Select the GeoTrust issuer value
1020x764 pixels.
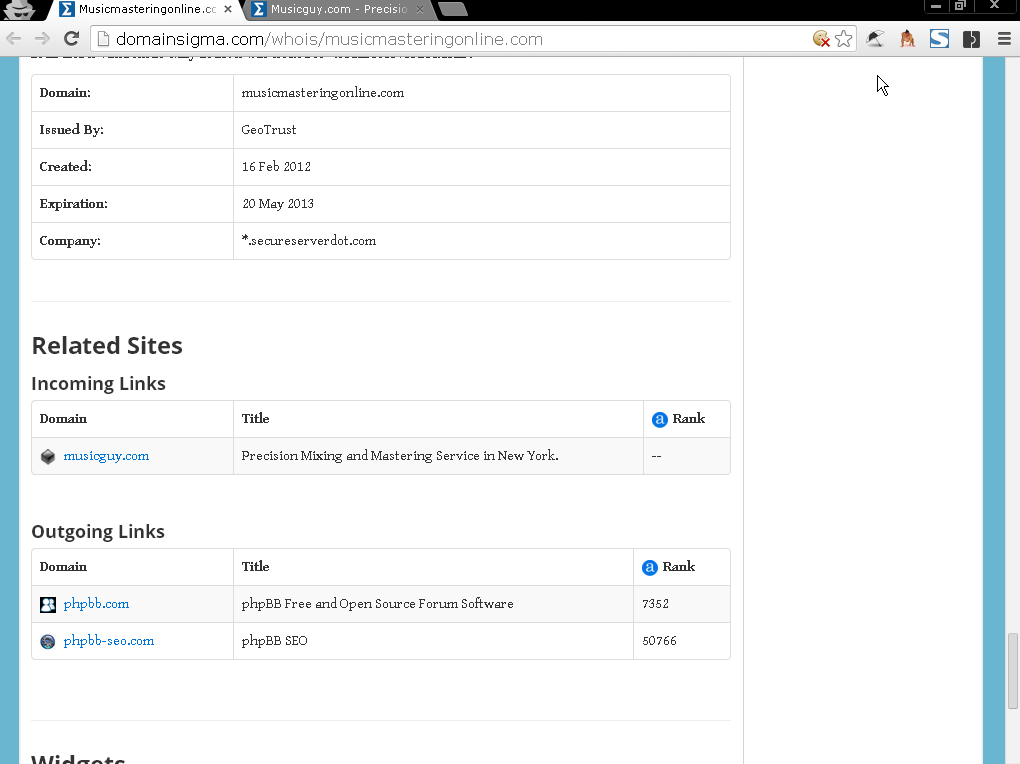[269, 130]
